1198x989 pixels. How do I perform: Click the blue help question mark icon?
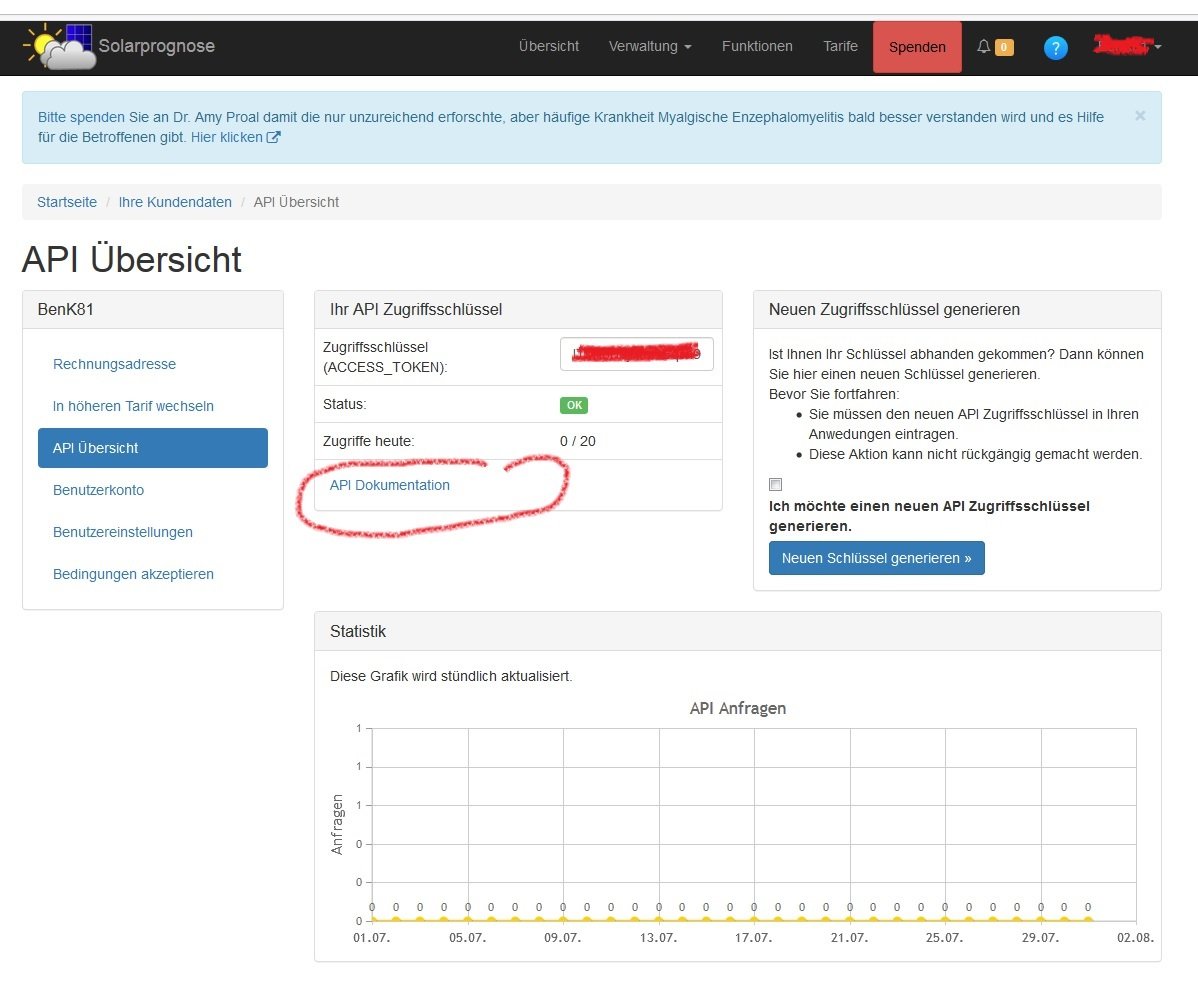pyautogui.click(x=1055, y=47)
